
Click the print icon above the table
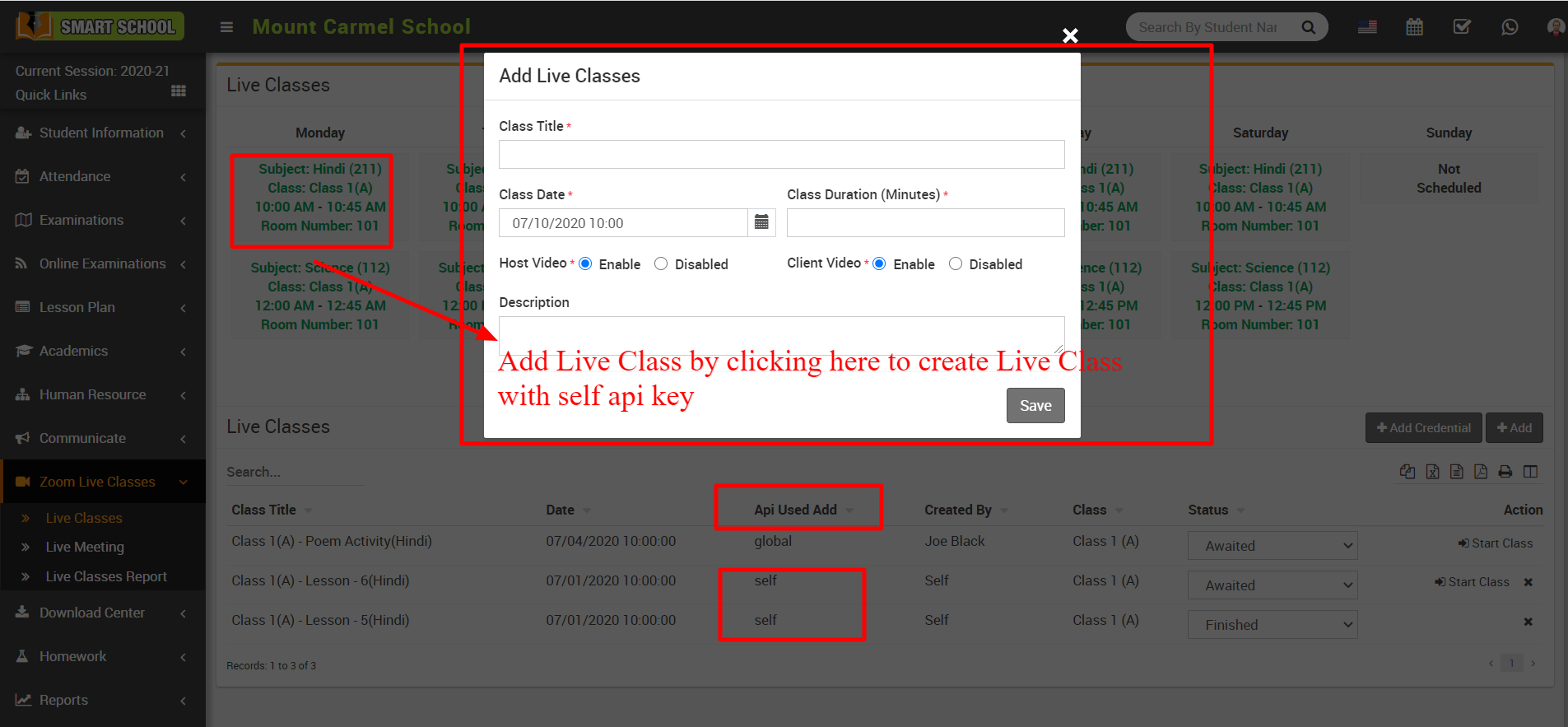(1505, 472)
